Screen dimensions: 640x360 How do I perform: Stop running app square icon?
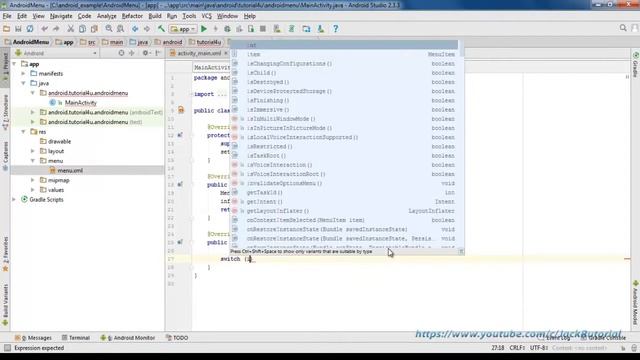[x=263, y=29]
